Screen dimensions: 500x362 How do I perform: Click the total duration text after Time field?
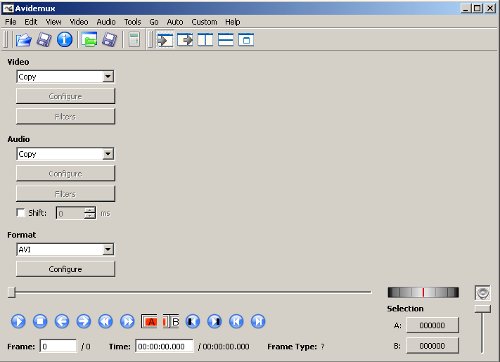click(224, 347)
